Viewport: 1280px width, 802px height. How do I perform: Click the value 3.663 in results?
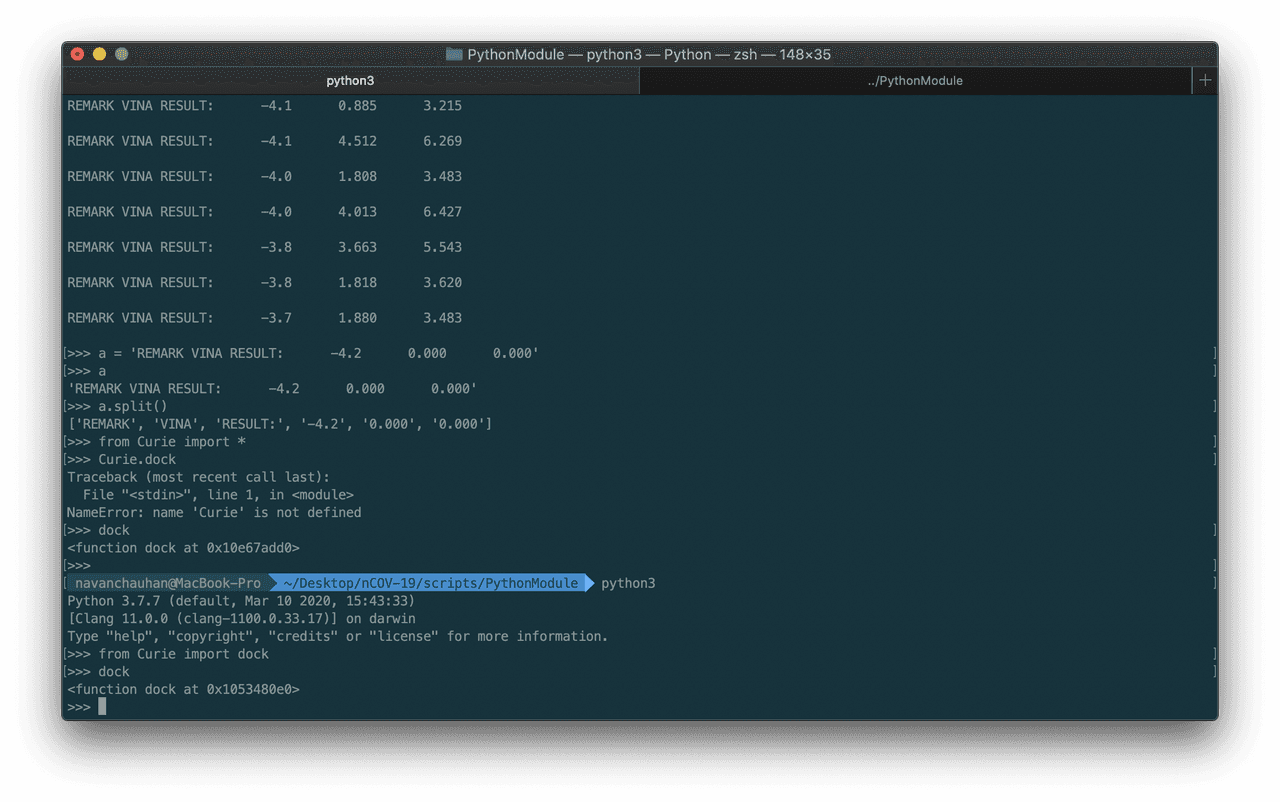coord(357,247)
